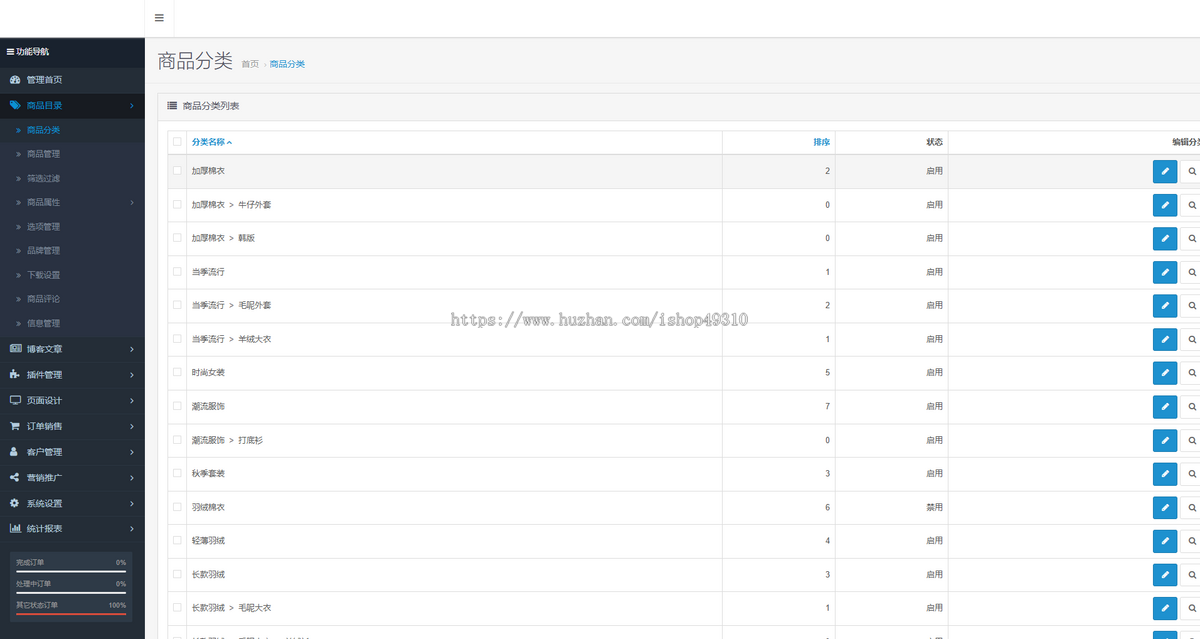Open 商品评论 in the sidebar
Viewport: 1200px width, 639px height.
pos(72,299)
